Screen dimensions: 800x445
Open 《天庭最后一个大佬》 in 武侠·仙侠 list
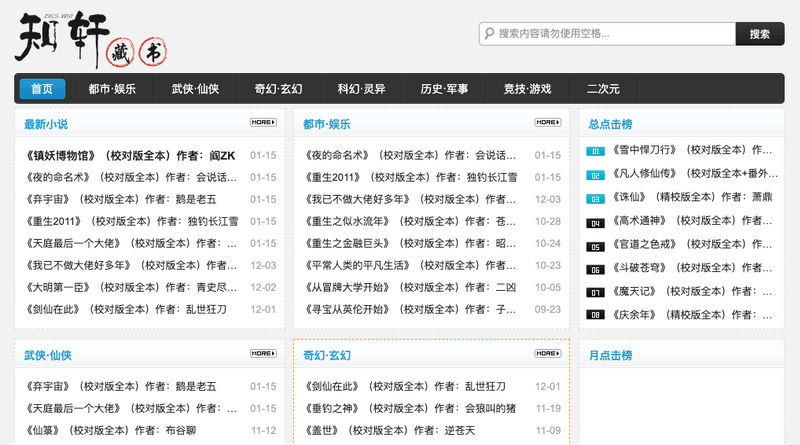point(131,408)
